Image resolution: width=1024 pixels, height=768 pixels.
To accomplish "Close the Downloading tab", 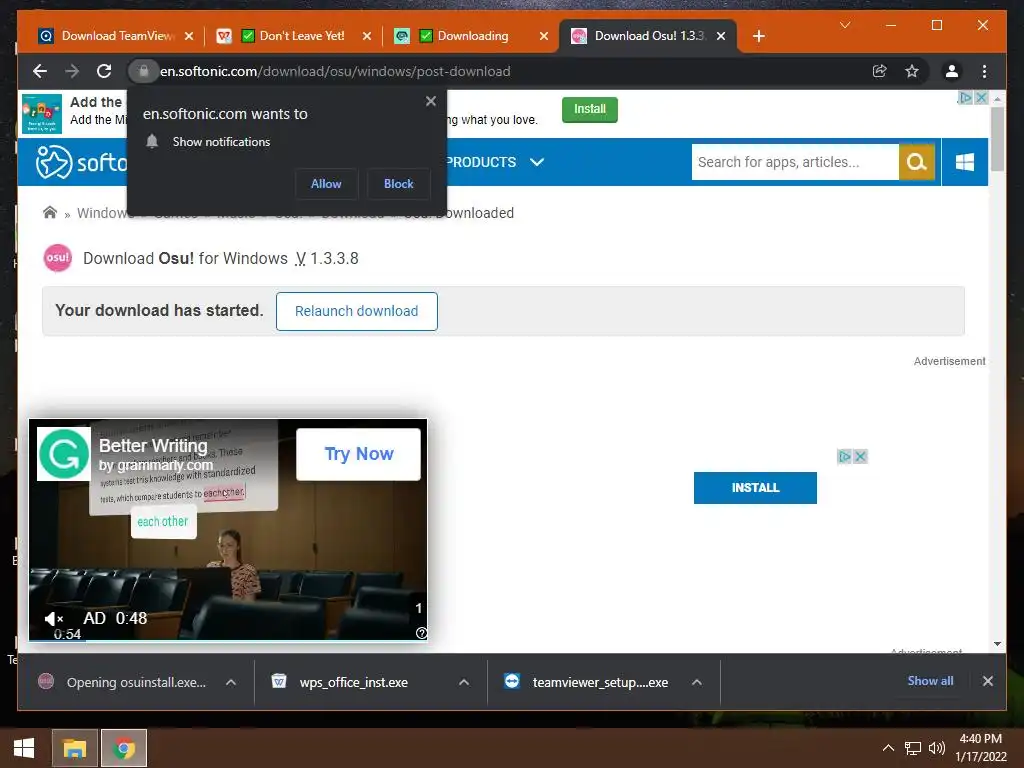I will tap(544, 36).
